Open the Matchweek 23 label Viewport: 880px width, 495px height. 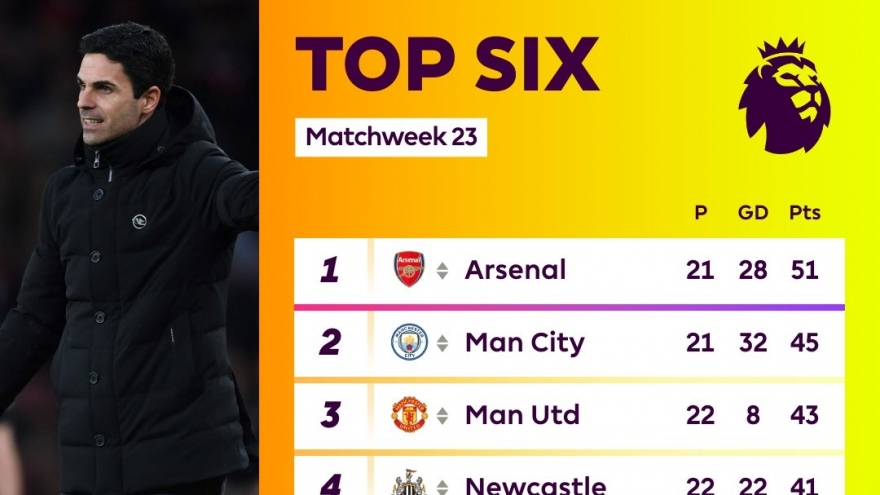[x=391, y=137]
